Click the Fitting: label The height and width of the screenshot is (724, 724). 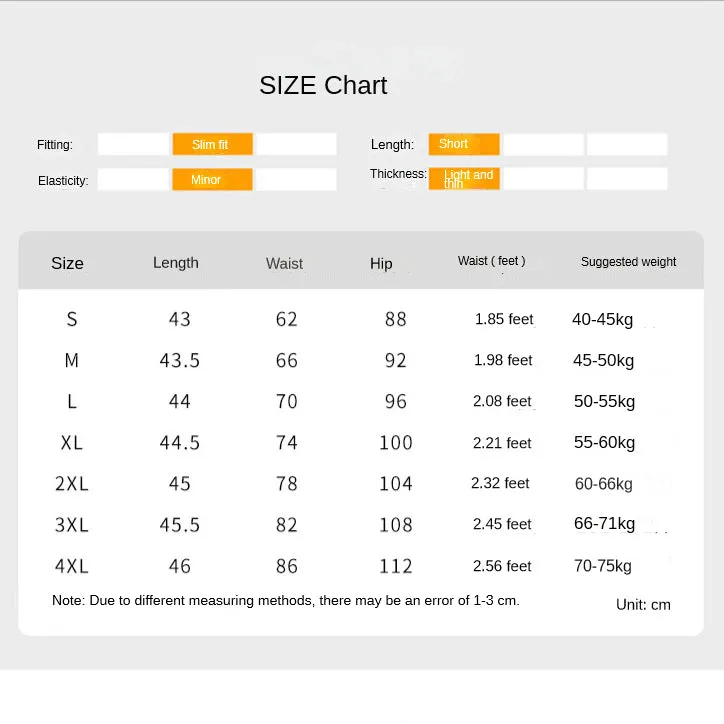pos(55,145)
